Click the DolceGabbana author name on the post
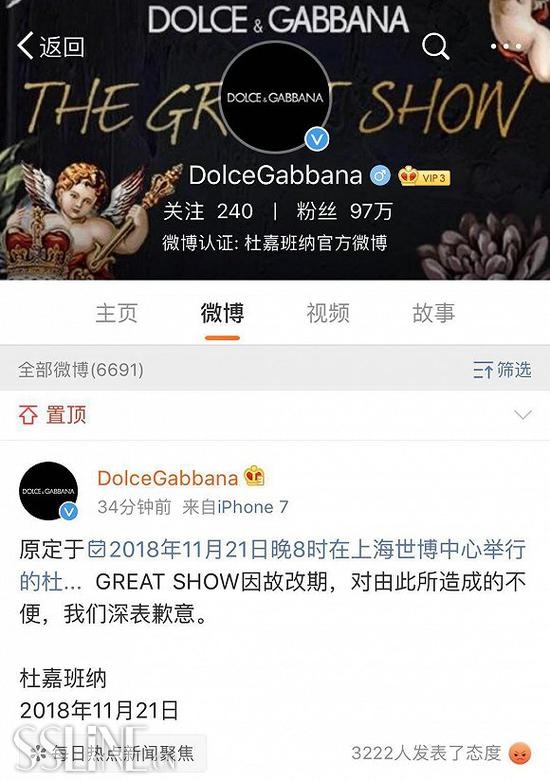This screenshot has width=550, height=781. [167, 478]
